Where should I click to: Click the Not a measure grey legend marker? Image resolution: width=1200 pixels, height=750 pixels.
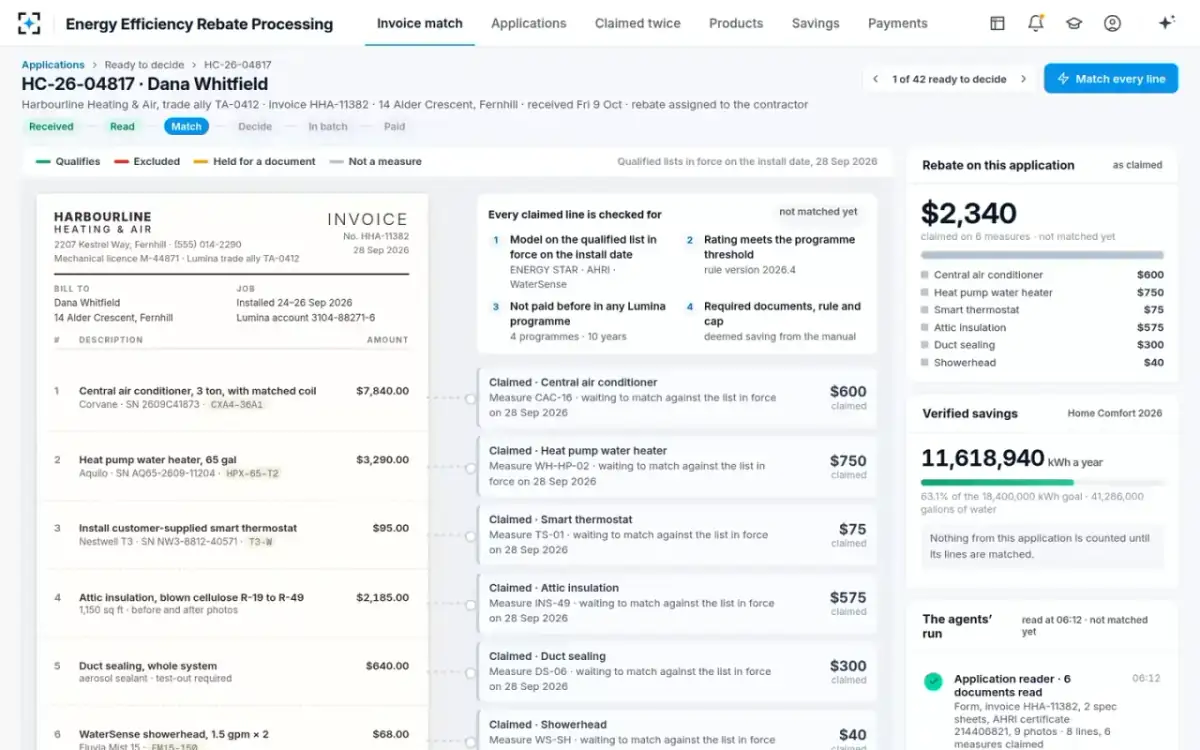336,162
